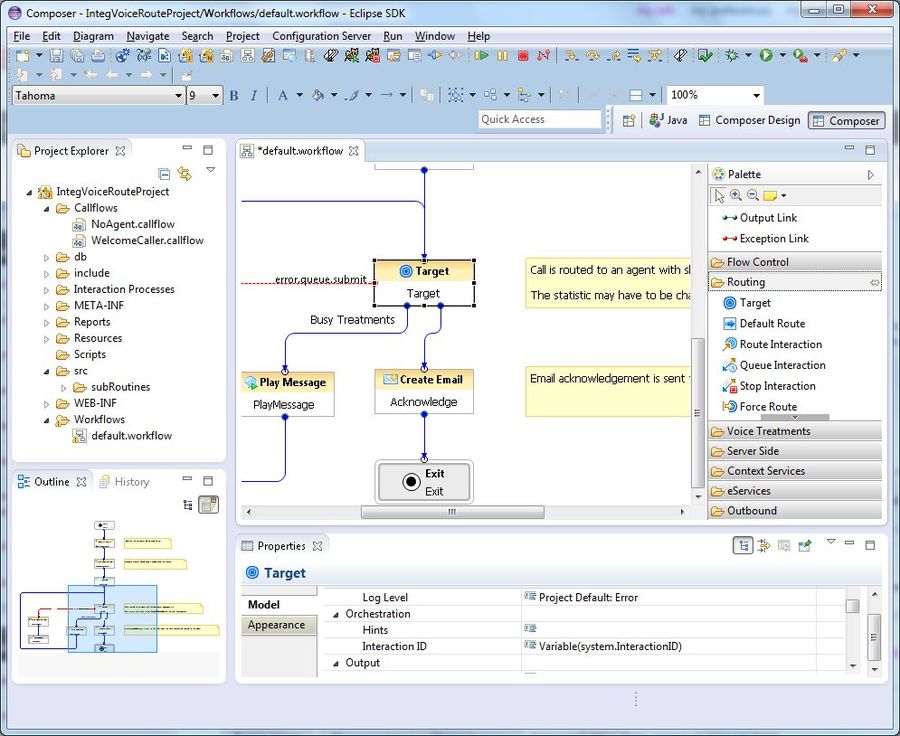Activate the Select arrow tool in Palette
Viewport: 900px width, 736px height.
719,196
